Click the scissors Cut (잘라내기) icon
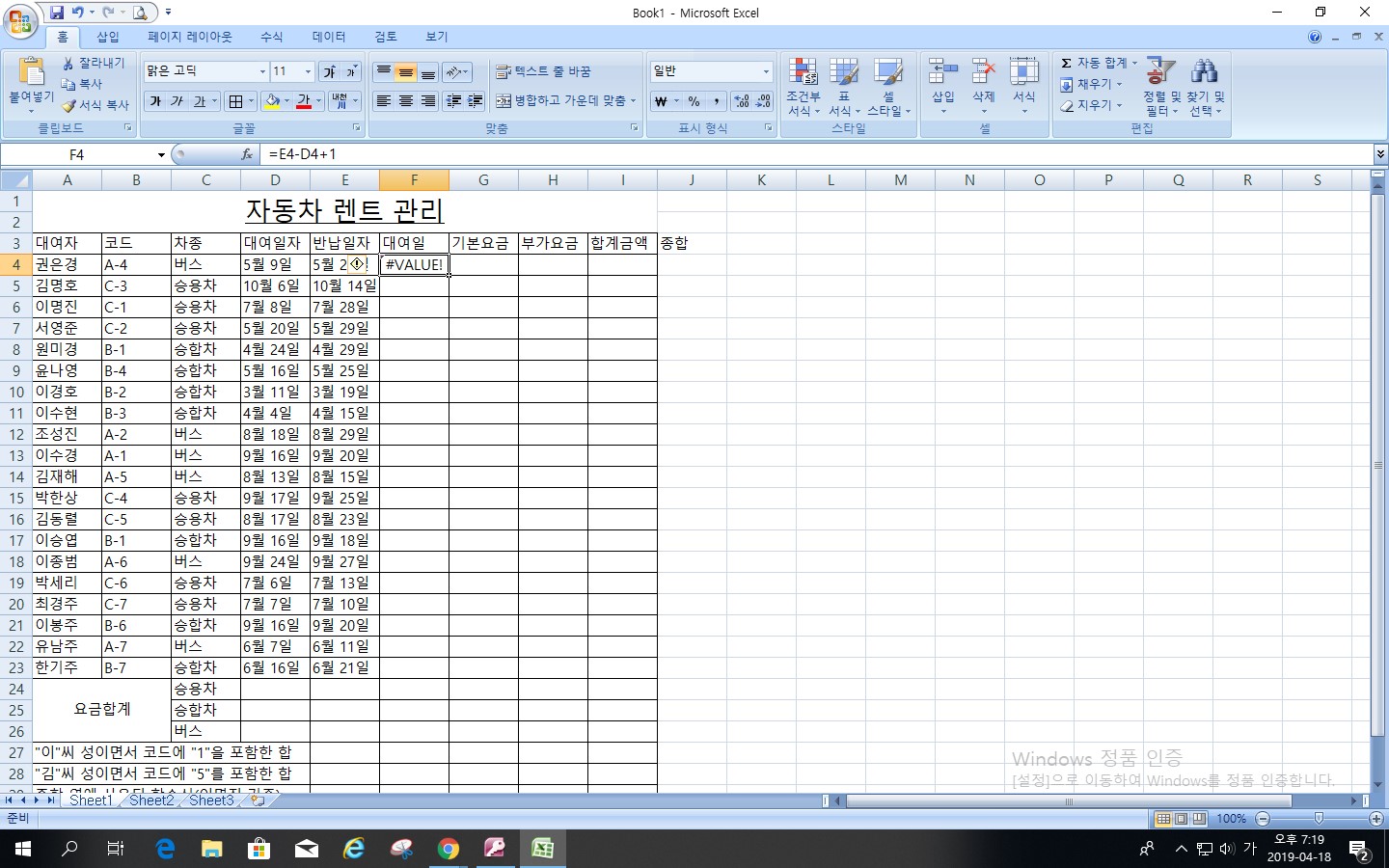The image size is (1389, 868). coord(68,63)
